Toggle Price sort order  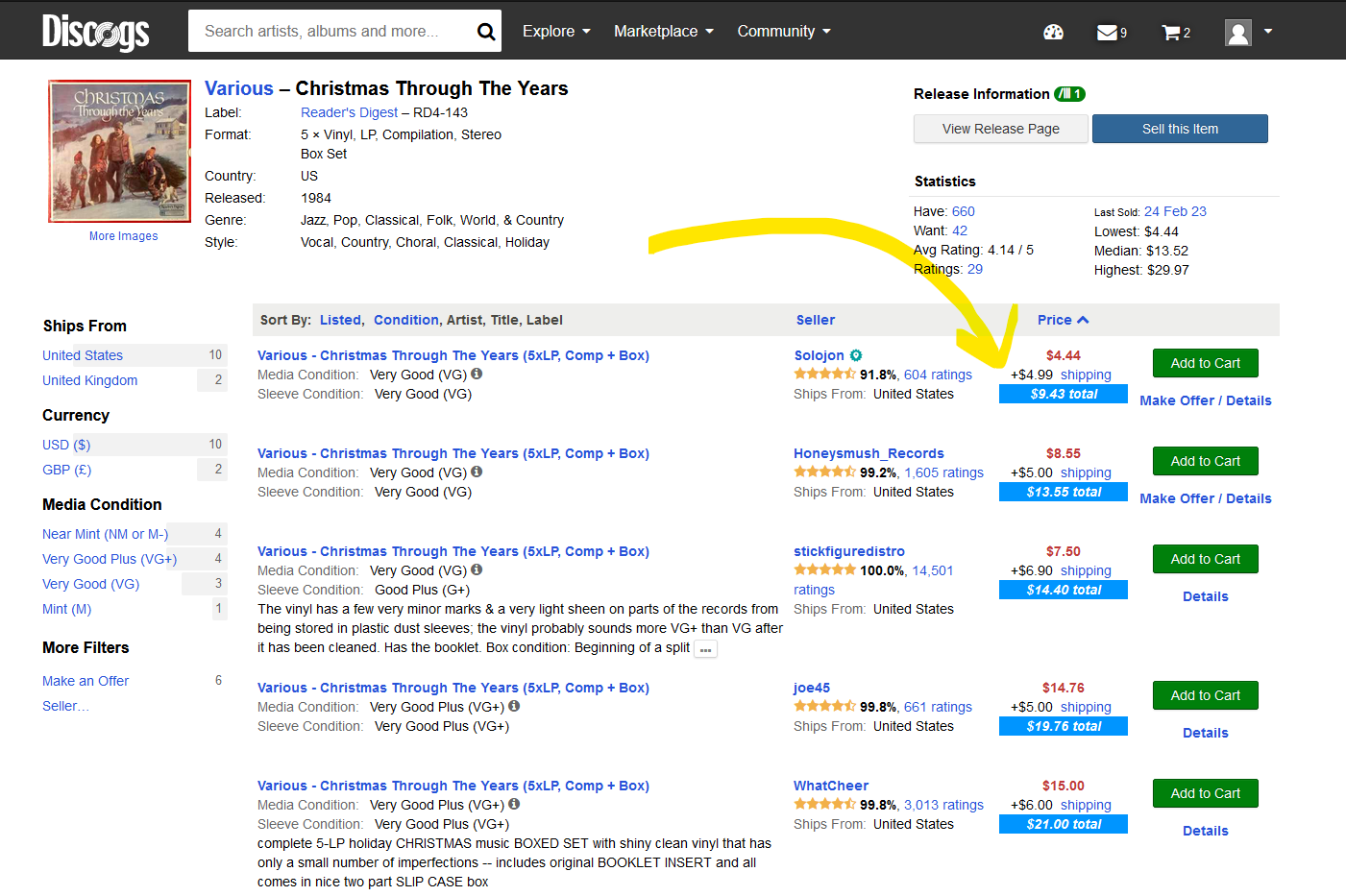click(1063, 320)
